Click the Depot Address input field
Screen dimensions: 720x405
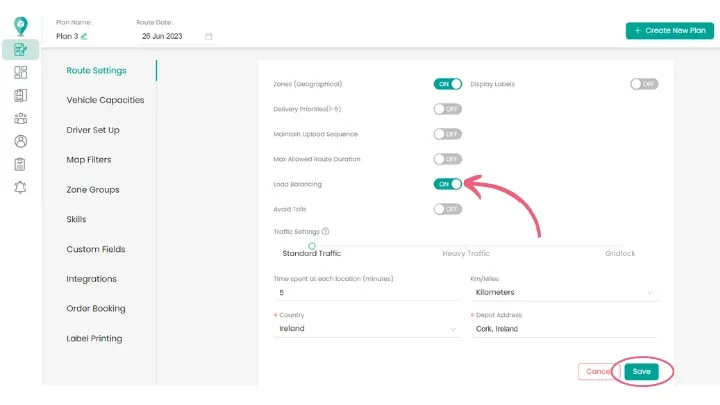tap(563, 328)
